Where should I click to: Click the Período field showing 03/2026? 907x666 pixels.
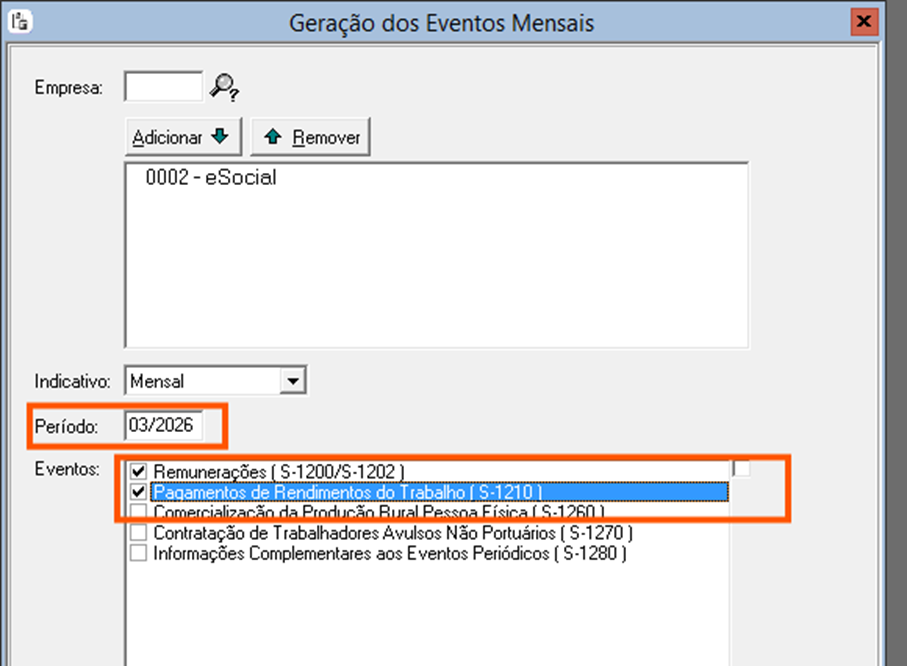[163, 426]
